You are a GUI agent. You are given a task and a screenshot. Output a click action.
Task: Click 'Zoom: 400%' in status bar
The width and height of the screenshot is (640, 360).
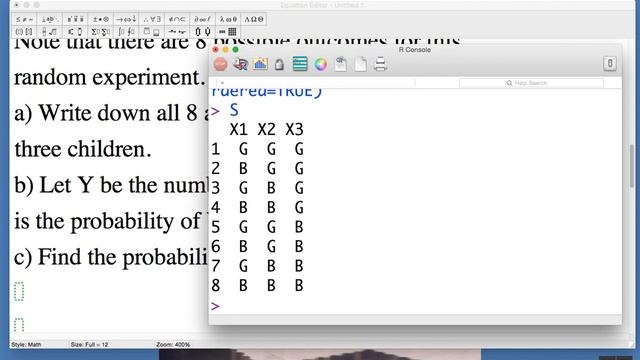[173, 344]
